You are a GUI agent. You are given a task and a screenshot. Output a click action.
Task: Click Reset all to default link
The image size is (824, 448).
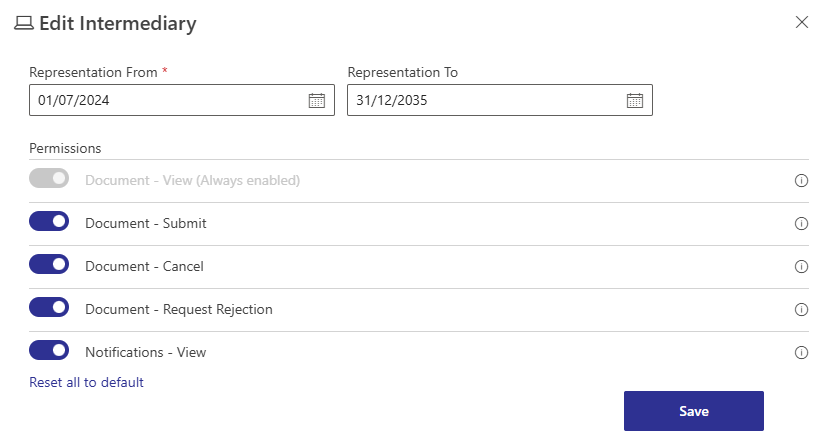click(x=87, y=382)
